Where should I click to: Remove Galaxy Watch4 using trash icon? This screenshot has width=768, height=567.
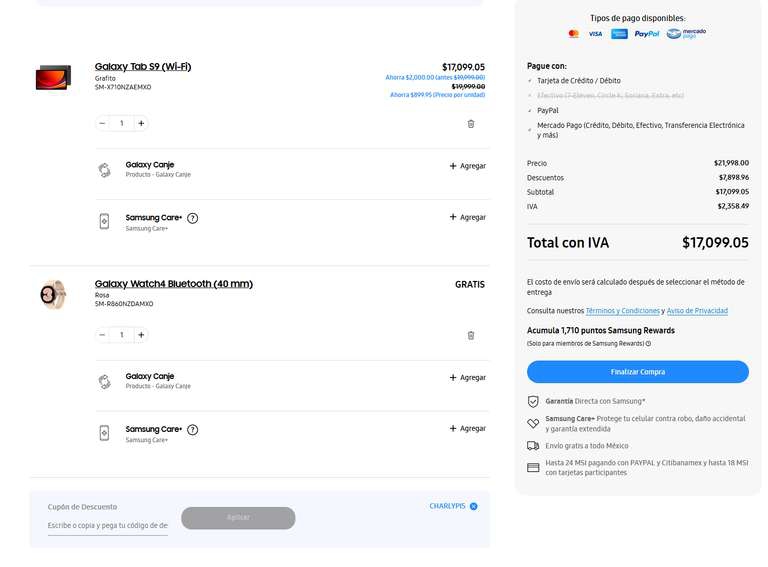pos(471,335)
